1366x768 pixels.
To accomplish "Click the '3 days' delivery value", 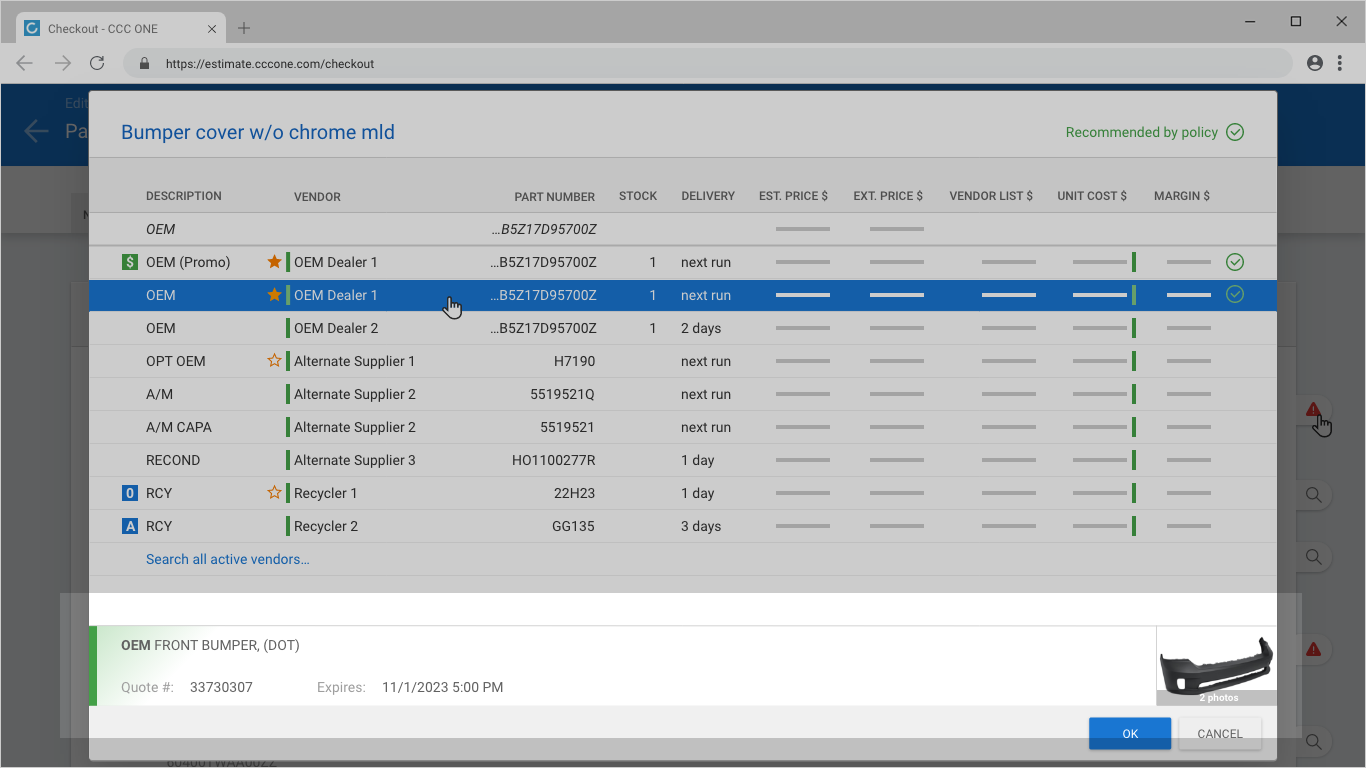I will point(701,526).
